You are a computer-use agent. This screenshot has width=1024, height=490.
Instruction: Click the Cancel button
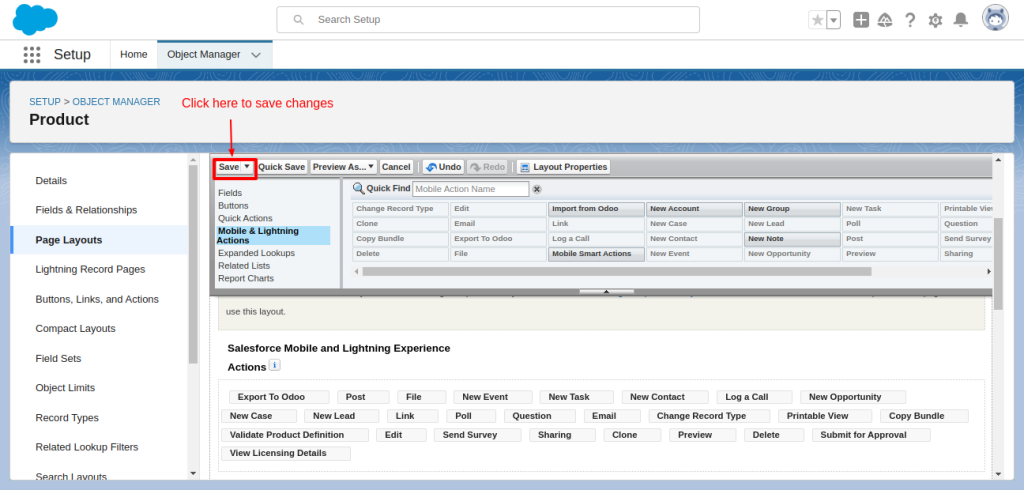[396, 167]
